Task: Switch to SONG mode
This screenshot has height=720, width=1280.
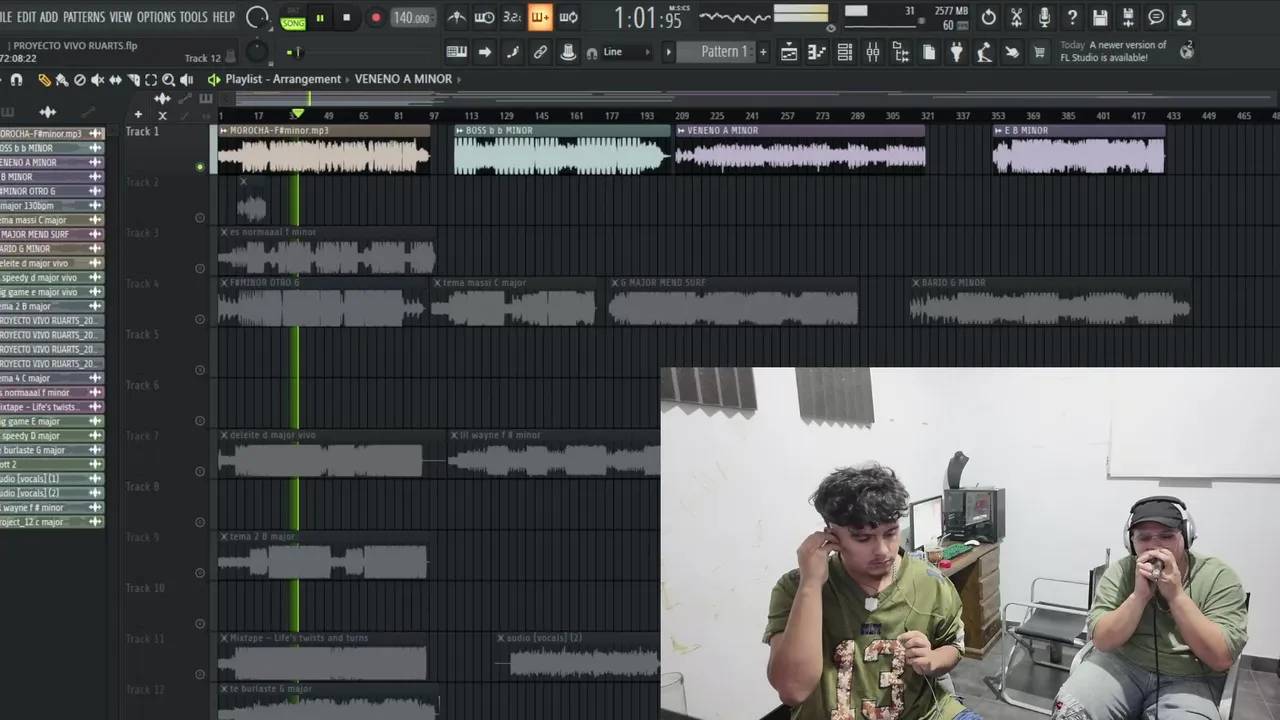Action: 293,23
